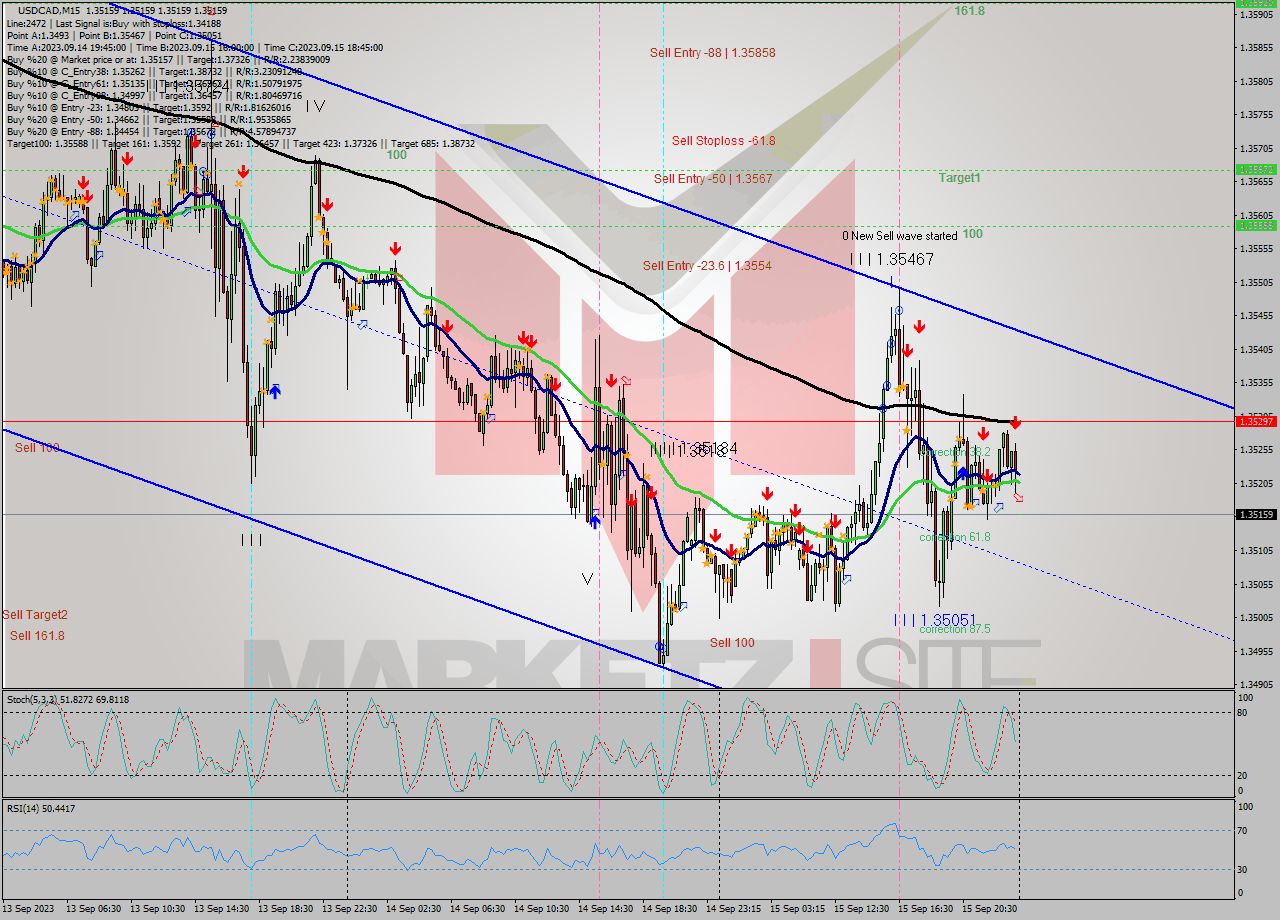Viewport: 1280px width, 920px height.
Task: Select the 'Sell Entry -50 | 1.3567' label
Action: coord(713,179)
